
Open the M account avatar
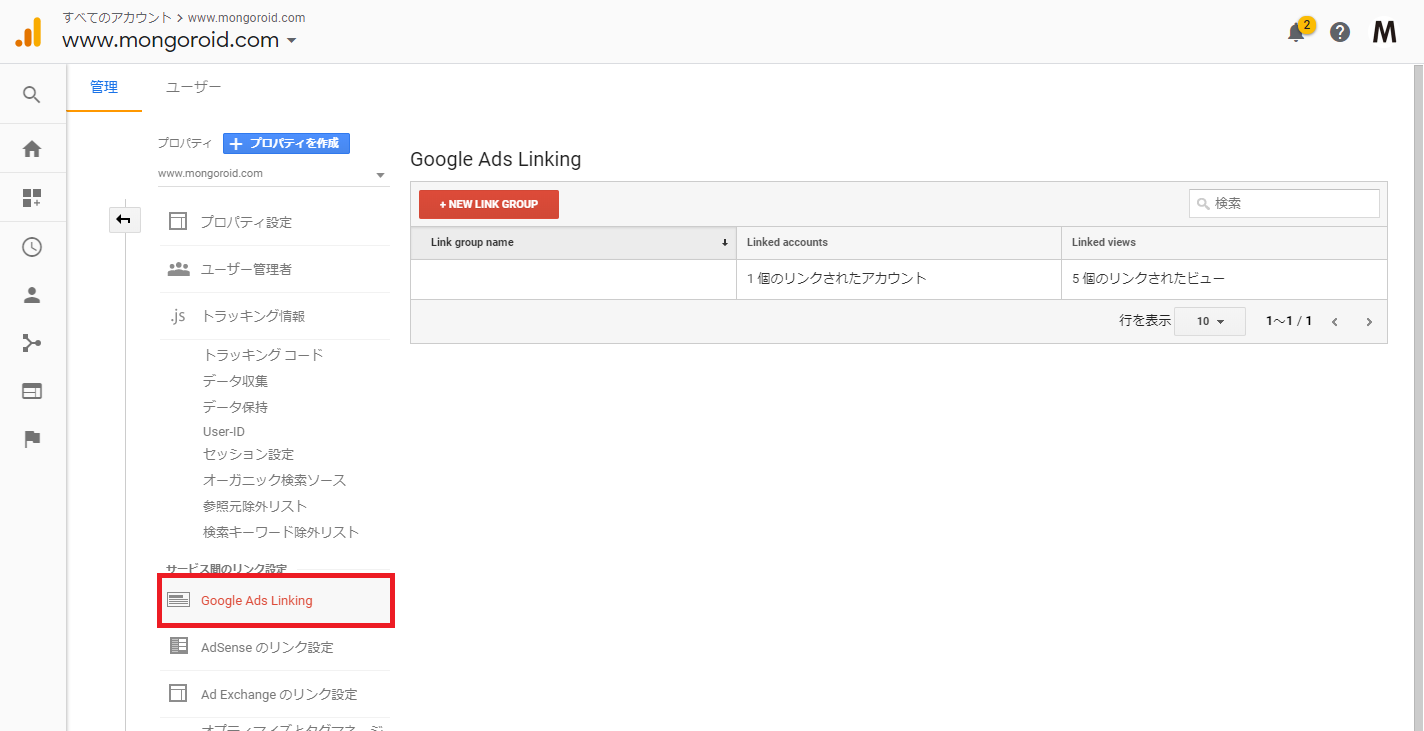coord(1384,32)
